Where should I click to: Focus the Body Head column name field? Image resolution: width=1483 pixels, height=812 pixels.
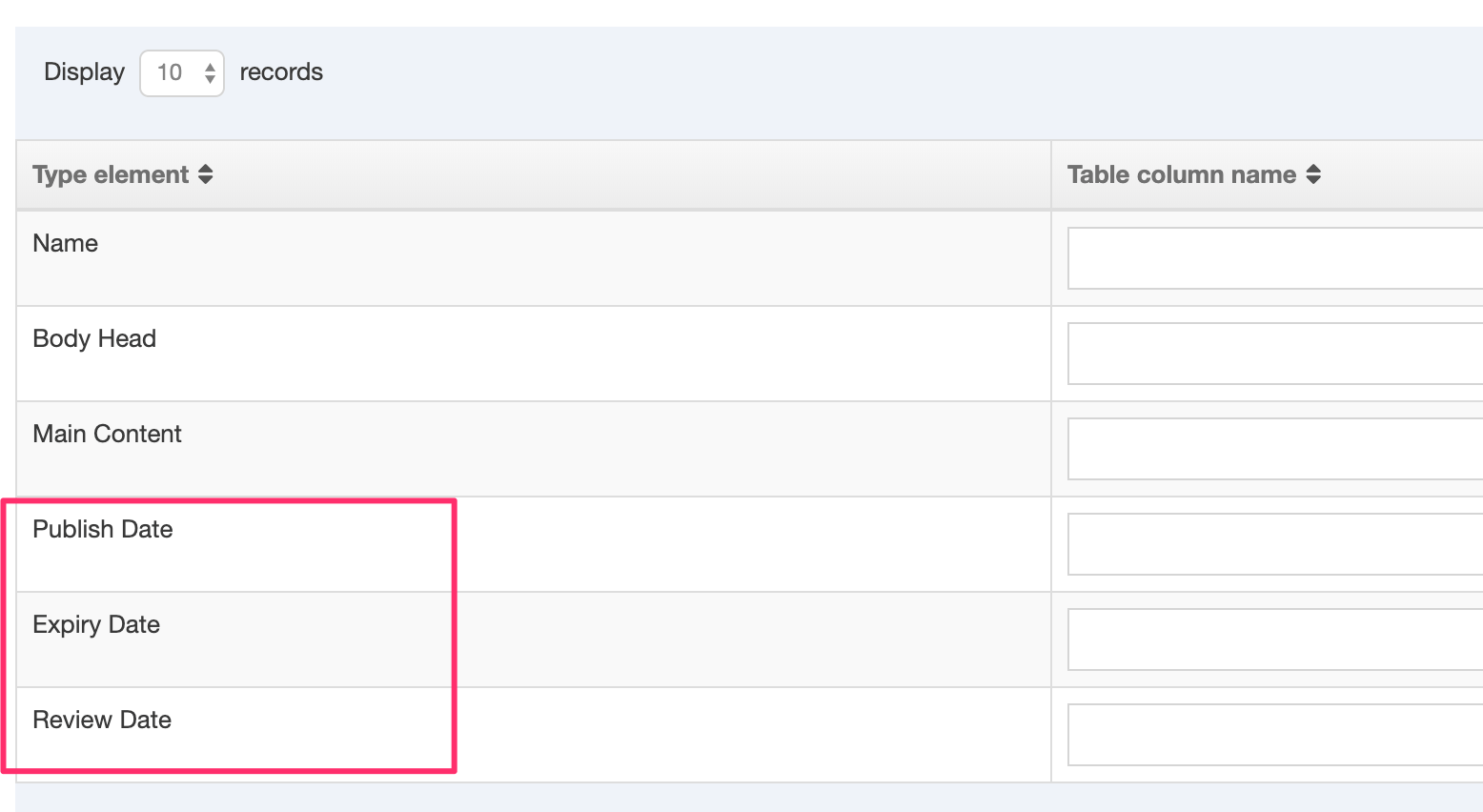[x=1274, y=354]
